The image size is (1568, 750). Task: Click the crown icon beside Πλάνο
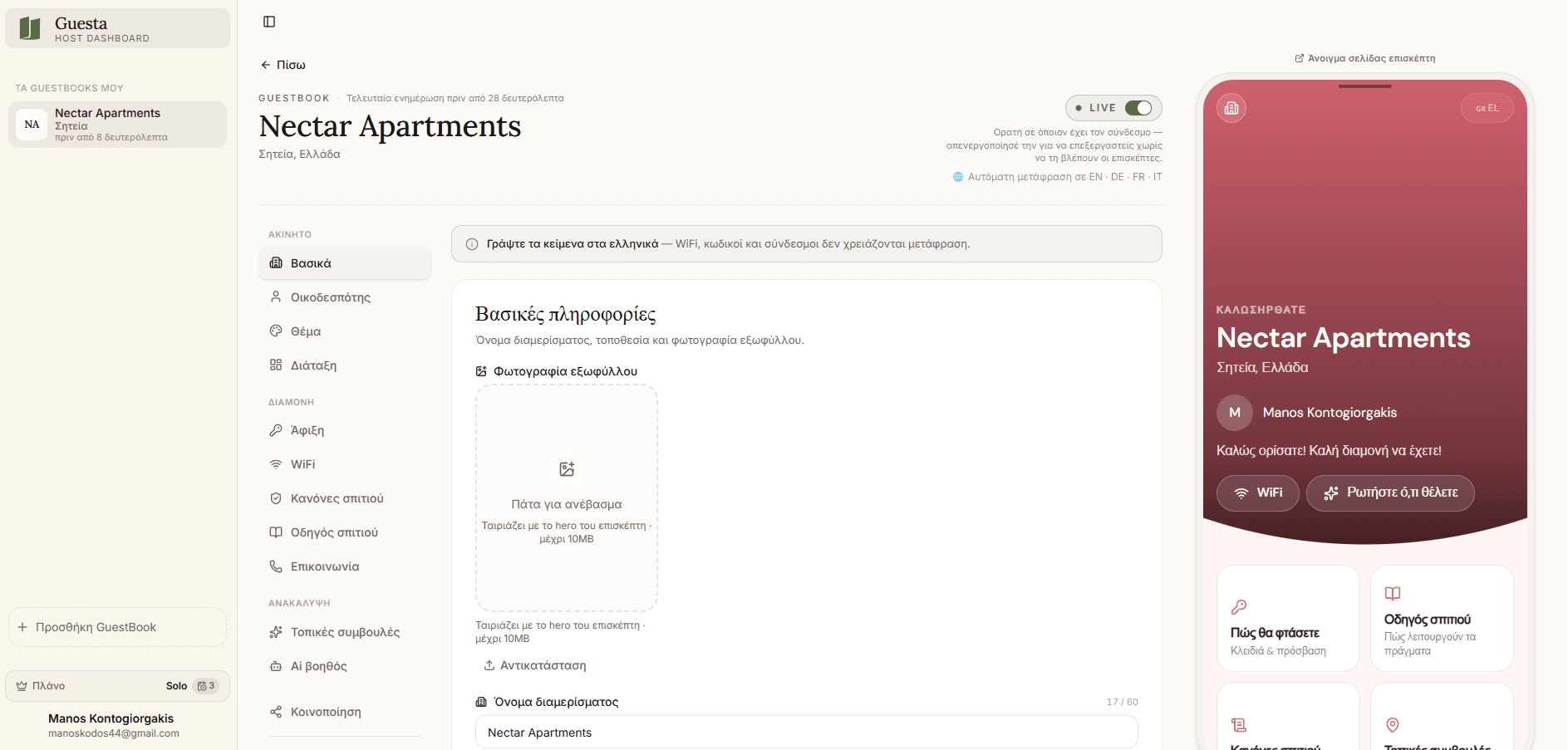[x=22, y=686]
